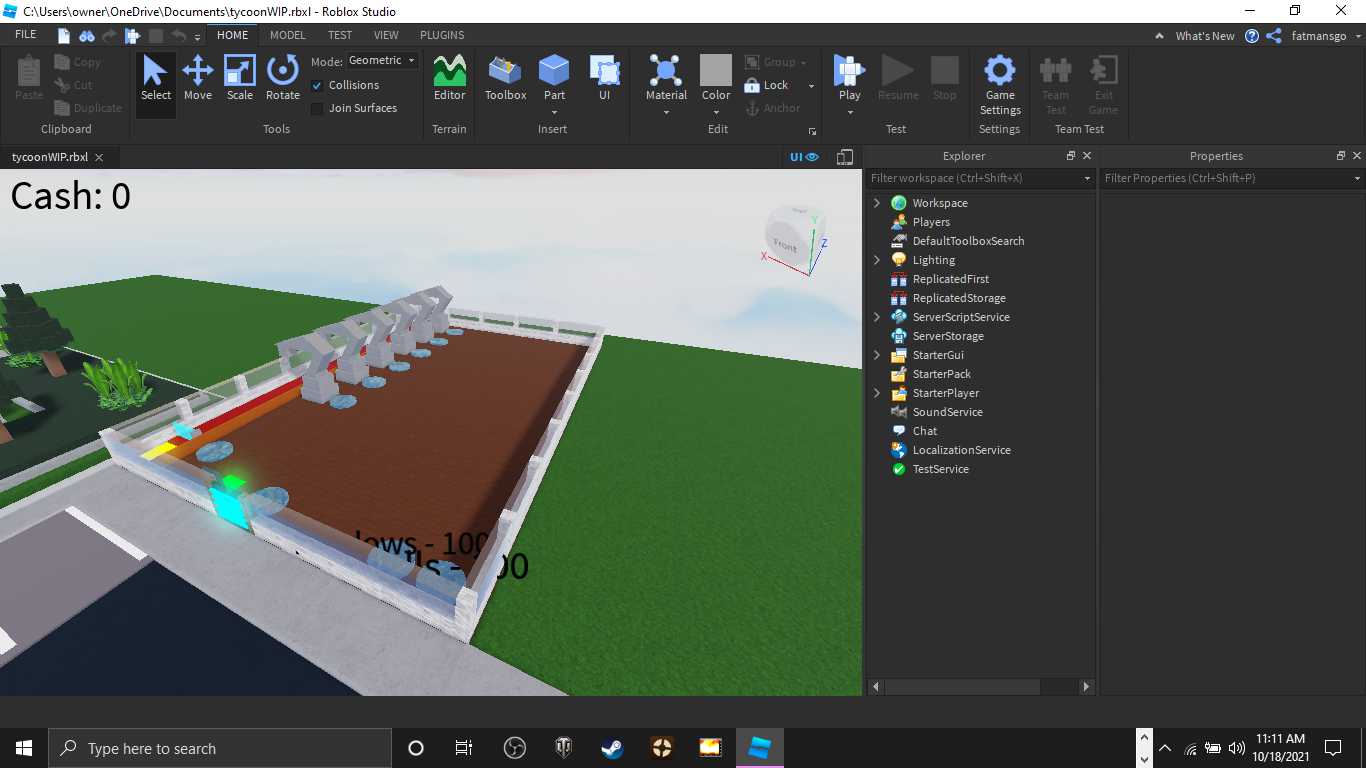Viewport: 1366px width, 768px height.
Task: Switch to the PLUGINS ribbon tab
Action: [442, 35]
